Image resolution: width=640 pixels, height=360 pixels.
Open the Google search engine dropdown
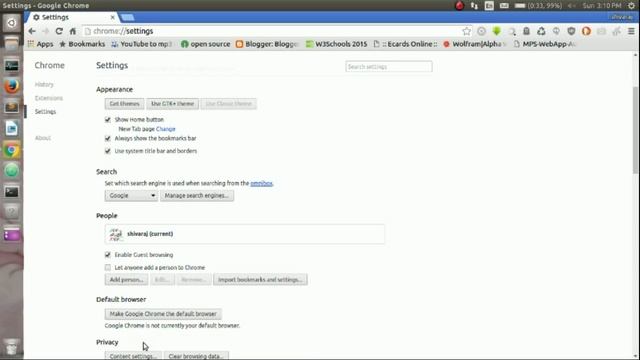[131, 196]
